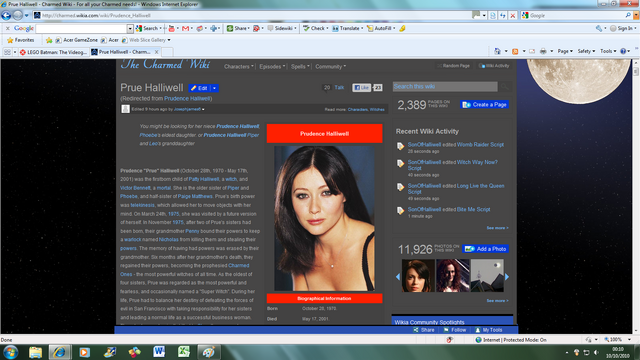640x360 pixels.
Task: Expand search provider dropdown arrow
Action: (x=636, y=16)
